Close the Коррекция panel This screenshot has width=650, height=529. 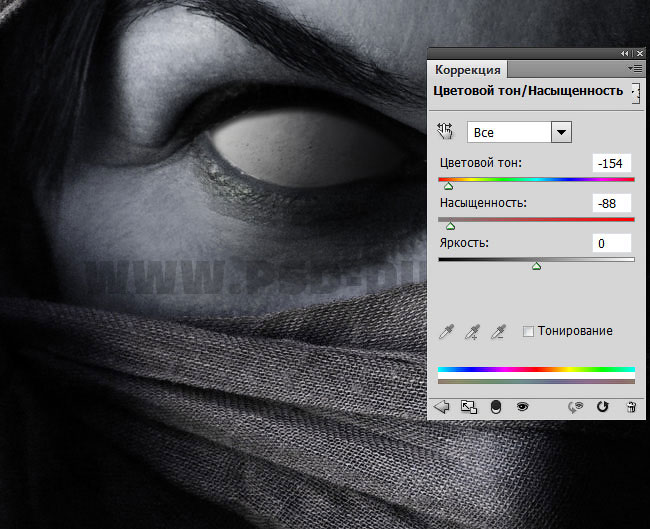(x=640, y=53)
